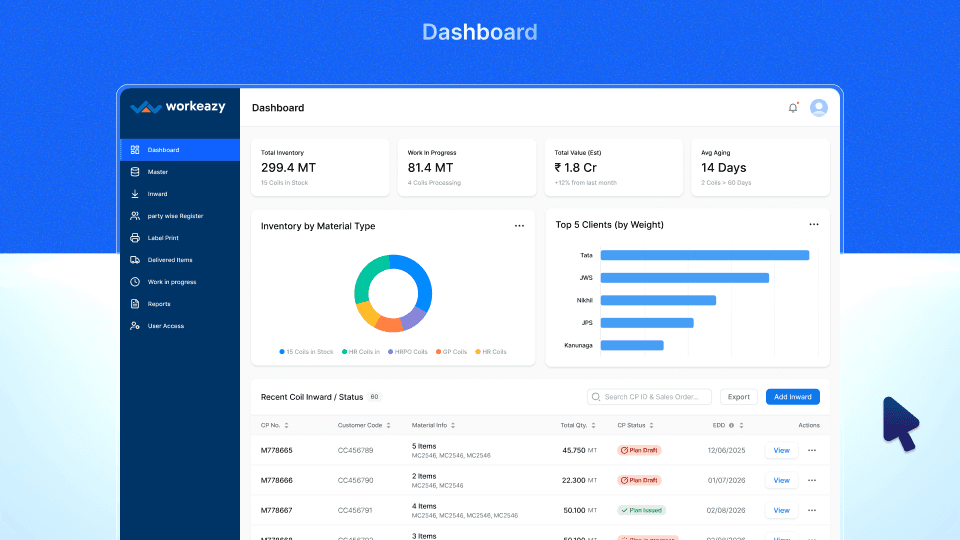The height and width of the screenshot is (540, 960).
Task: Click the Kanunaga bar in chart
Action: pos(632,345)
